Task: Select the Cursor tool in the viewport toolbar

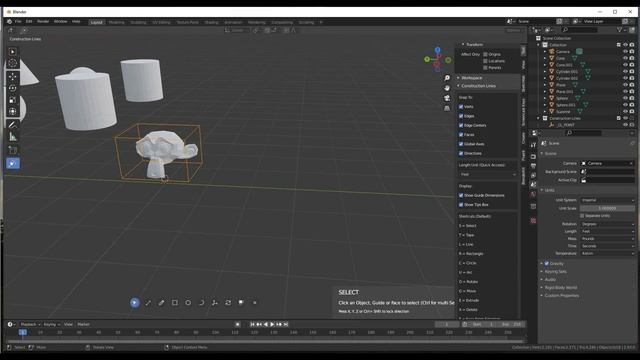Action: tap(13, 63)
